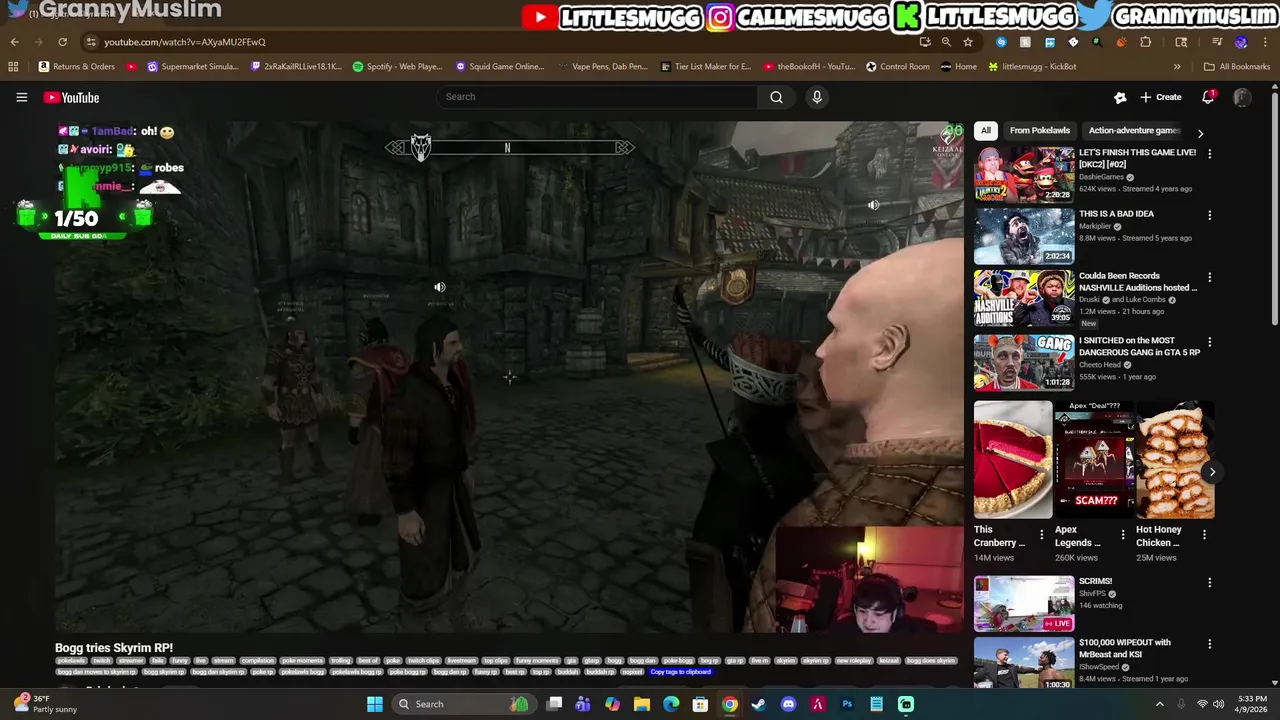Open Supermarket Simula... bookmark
This screenshot has width=1280, height=720.
(x=192, y=67)
